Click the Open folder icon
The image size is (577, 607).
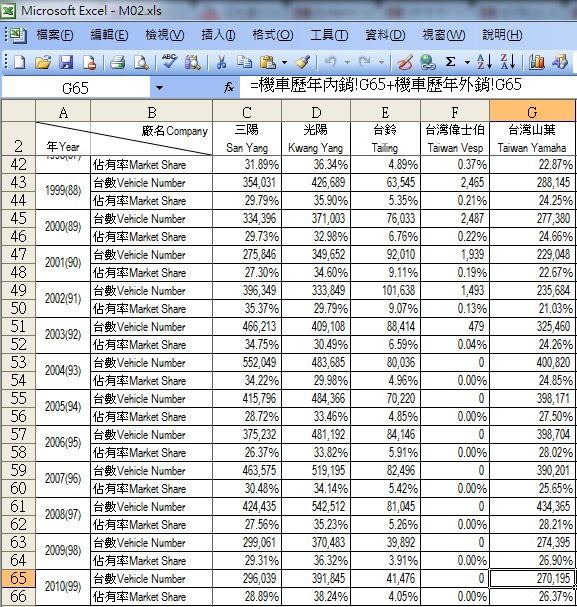[x=43, y=62]
